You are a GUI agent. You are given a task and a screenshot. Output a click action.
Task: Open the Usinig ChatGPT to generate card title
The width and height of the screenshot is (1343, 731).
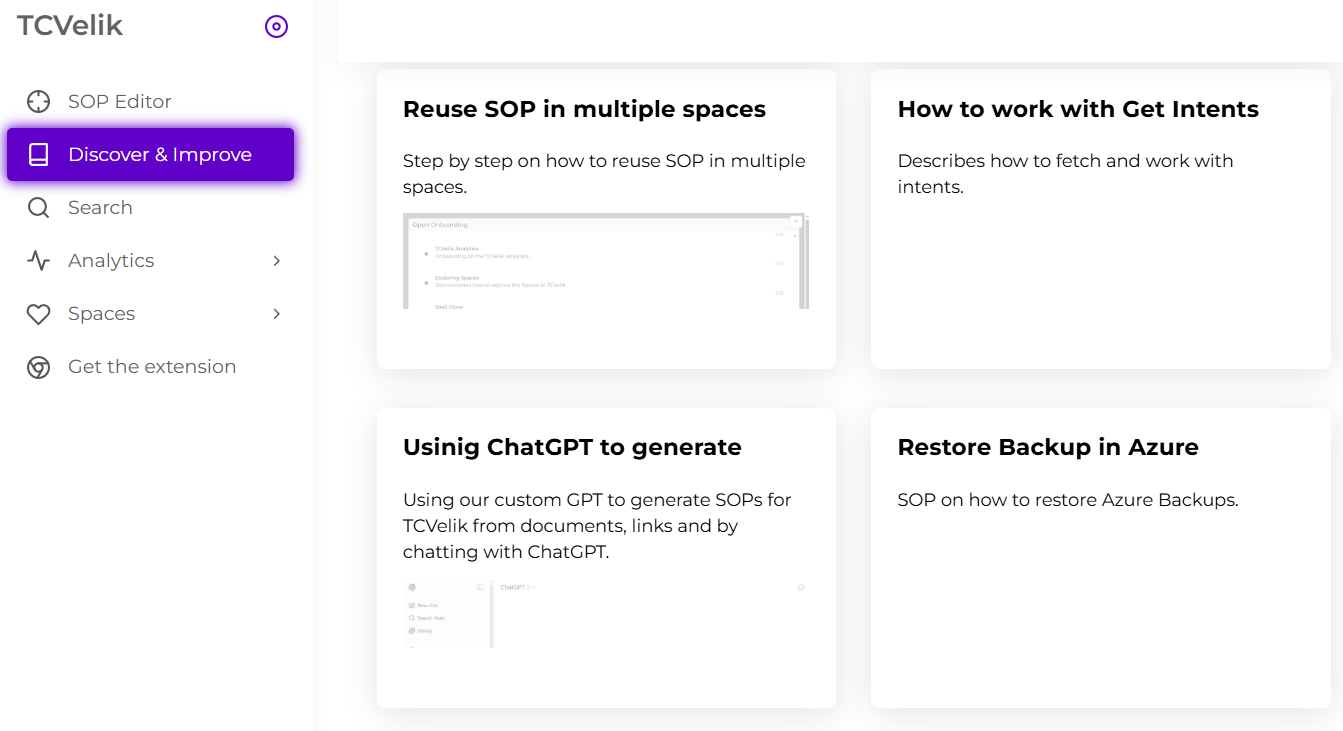coord(572,448)
